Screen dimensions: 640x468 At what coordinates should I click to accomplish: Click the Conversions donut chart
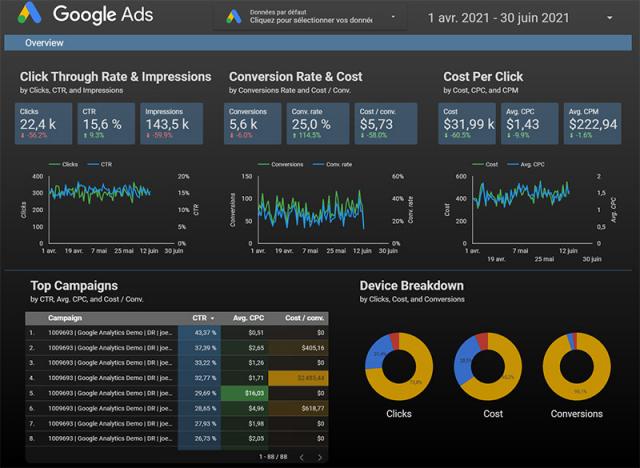tap(577, 366)
